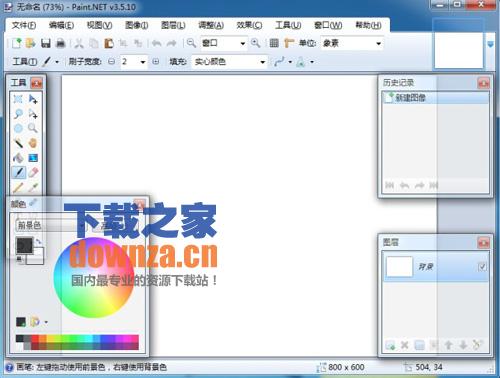Decrease brush width with the minus button
The image size is (500, 378).
pyautogui.click(x=112, y=62)
